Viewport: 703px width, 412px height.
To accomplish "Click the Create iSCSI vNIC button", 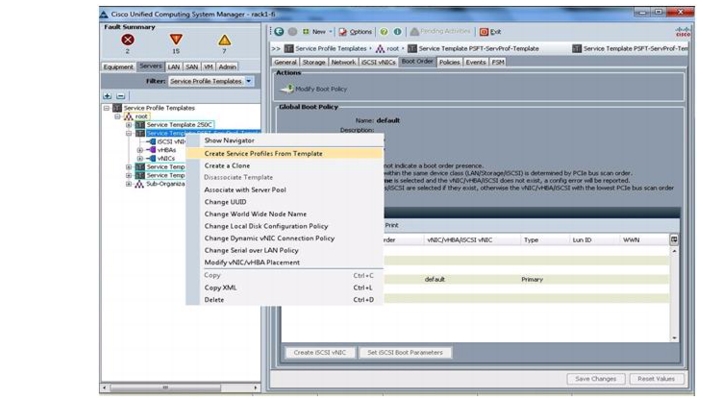I will point(320,353).
